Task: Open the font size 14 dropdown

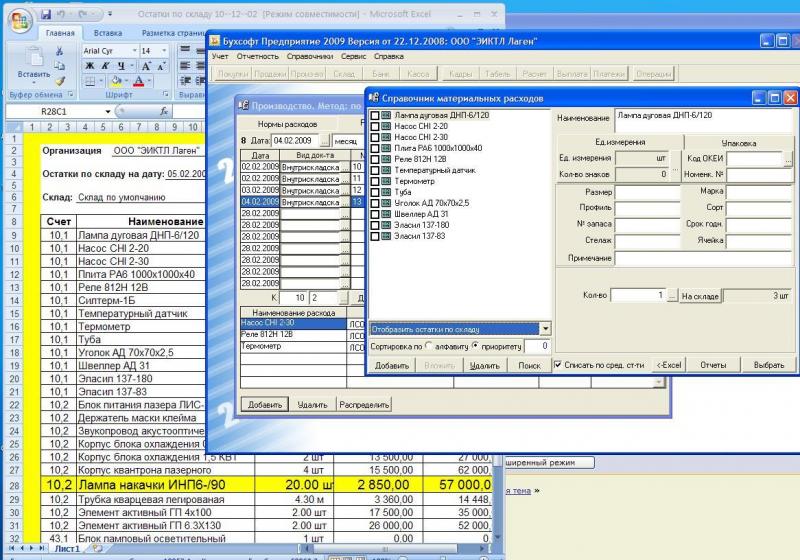Action: coord(163,50)
